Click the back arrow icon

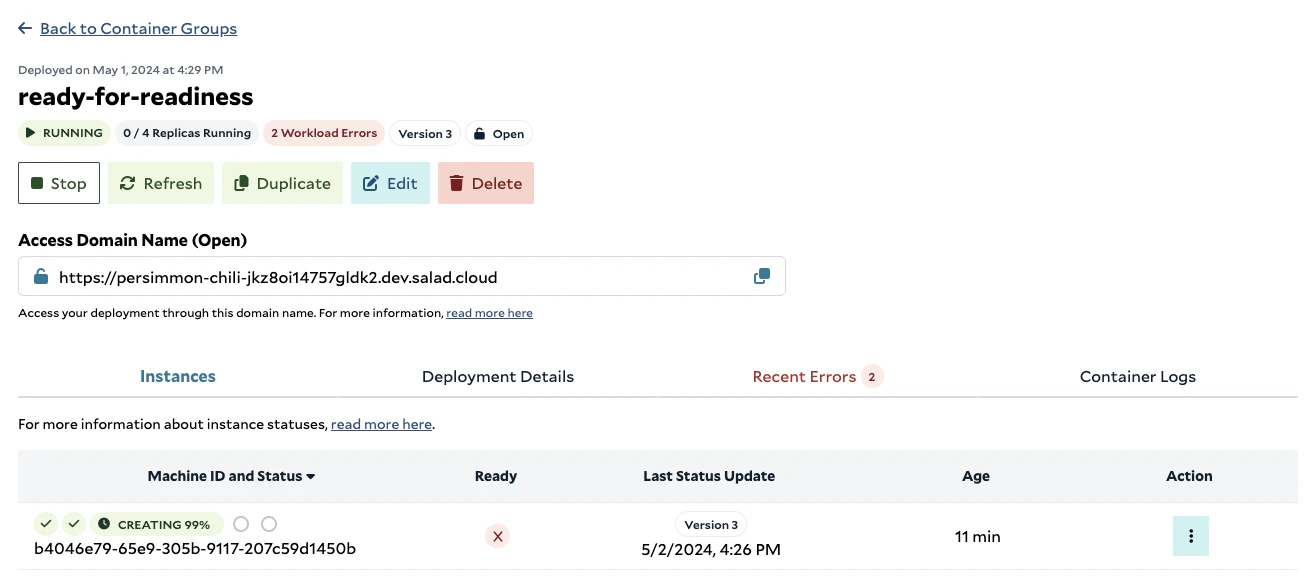pos(25,29)
